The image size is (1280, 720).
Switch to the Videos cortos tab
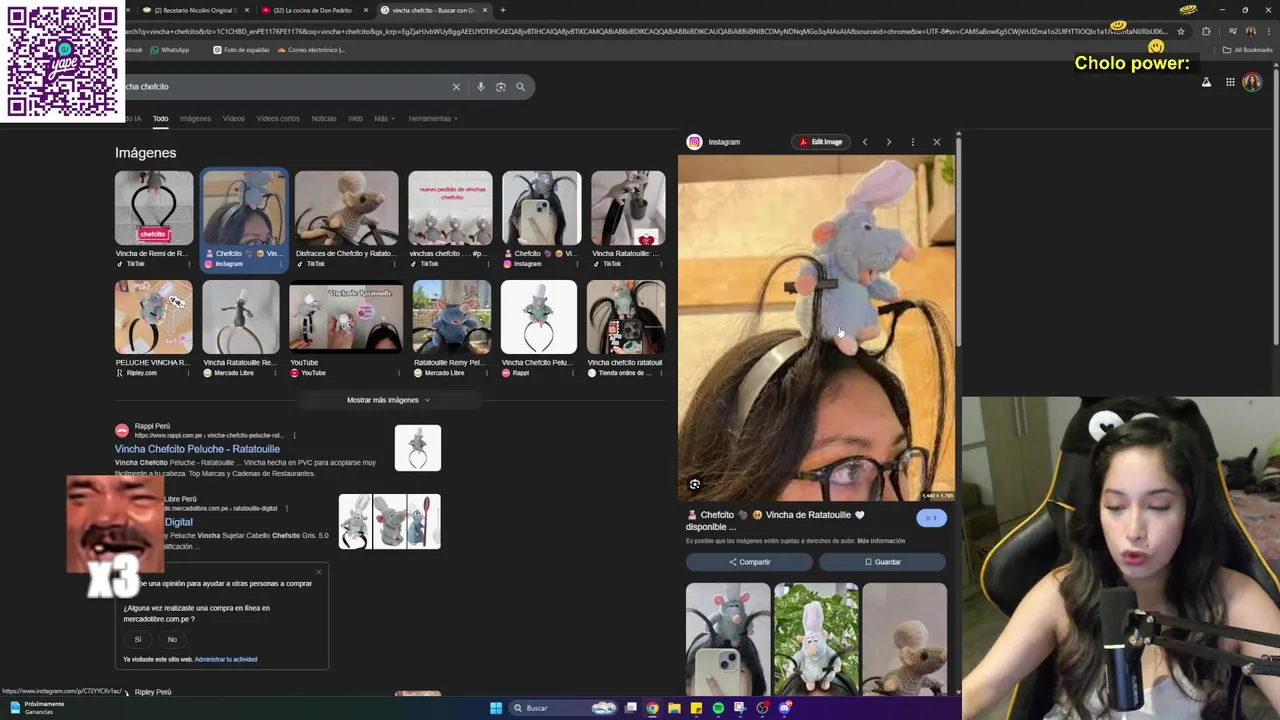click(x=278, y=118)
